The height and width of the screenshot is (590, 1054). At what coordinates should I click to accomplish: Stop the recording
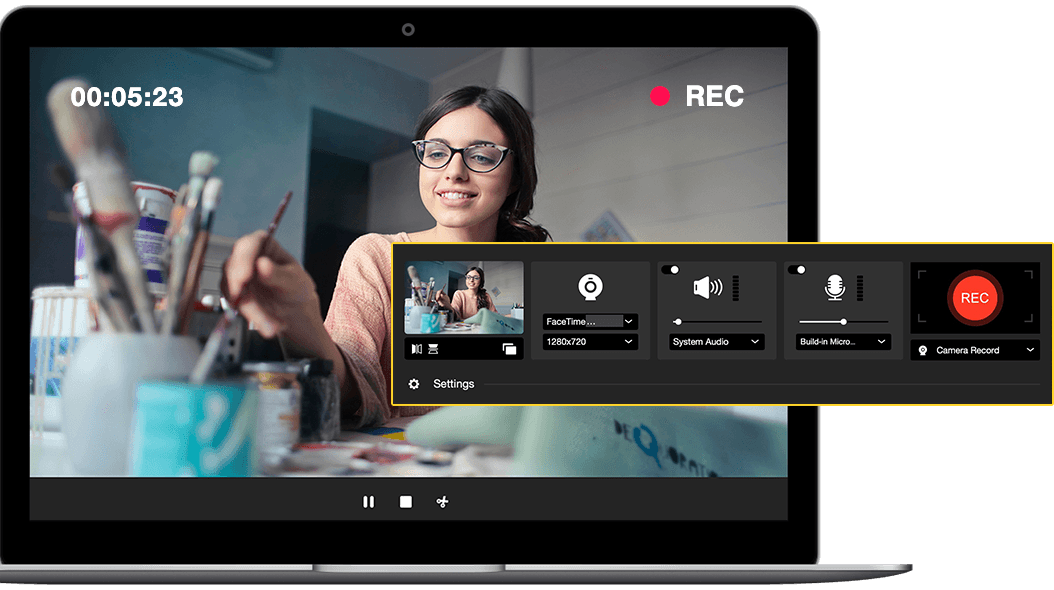(x=405, y=502)
